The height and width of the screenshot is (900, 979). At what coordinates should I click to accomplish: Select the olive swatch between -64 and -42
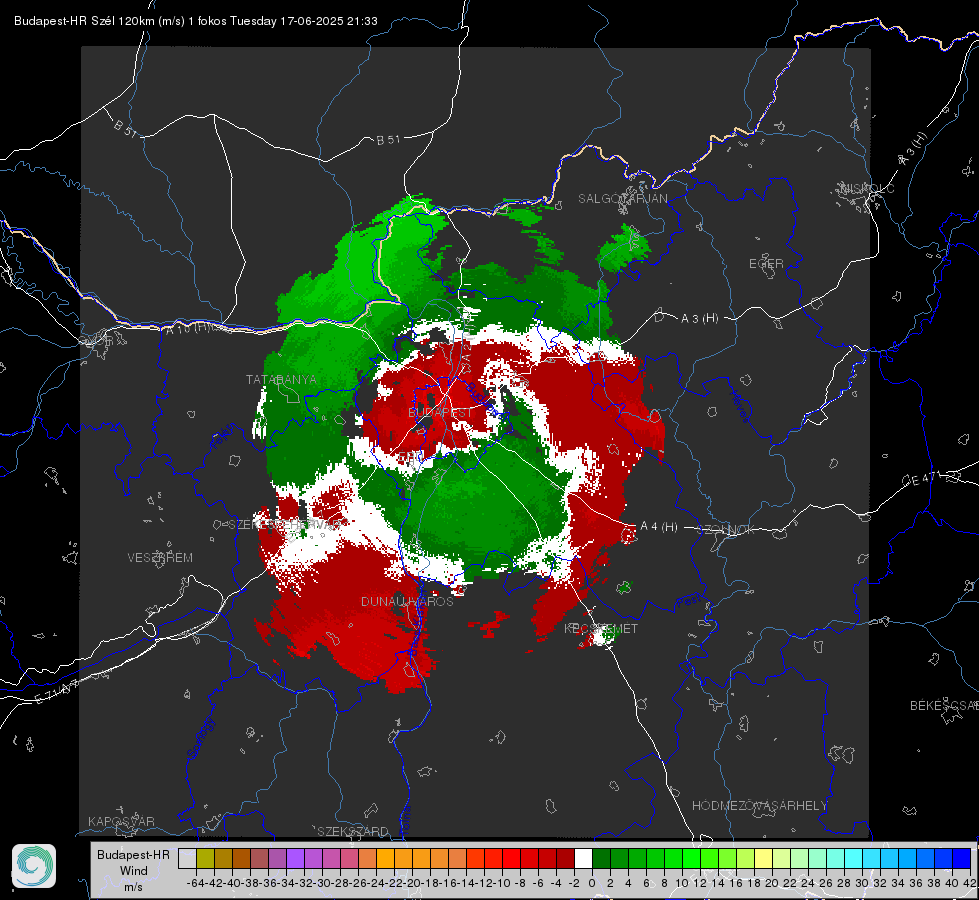205,858
